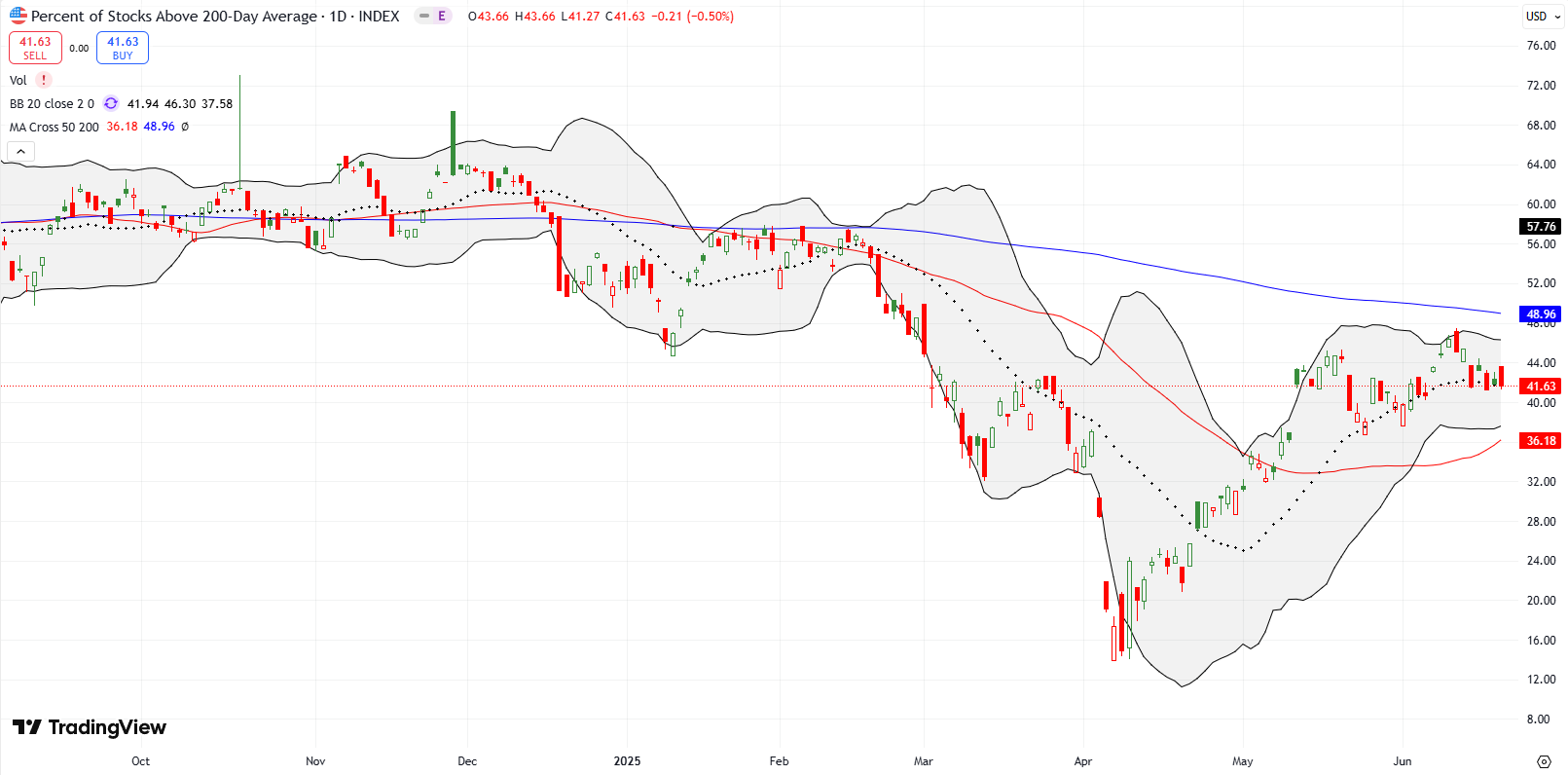The image size is (1568, 775).
Task: Click the Vol indicator error warning icon
Action: pyautogui.click(x=44, y=81)
